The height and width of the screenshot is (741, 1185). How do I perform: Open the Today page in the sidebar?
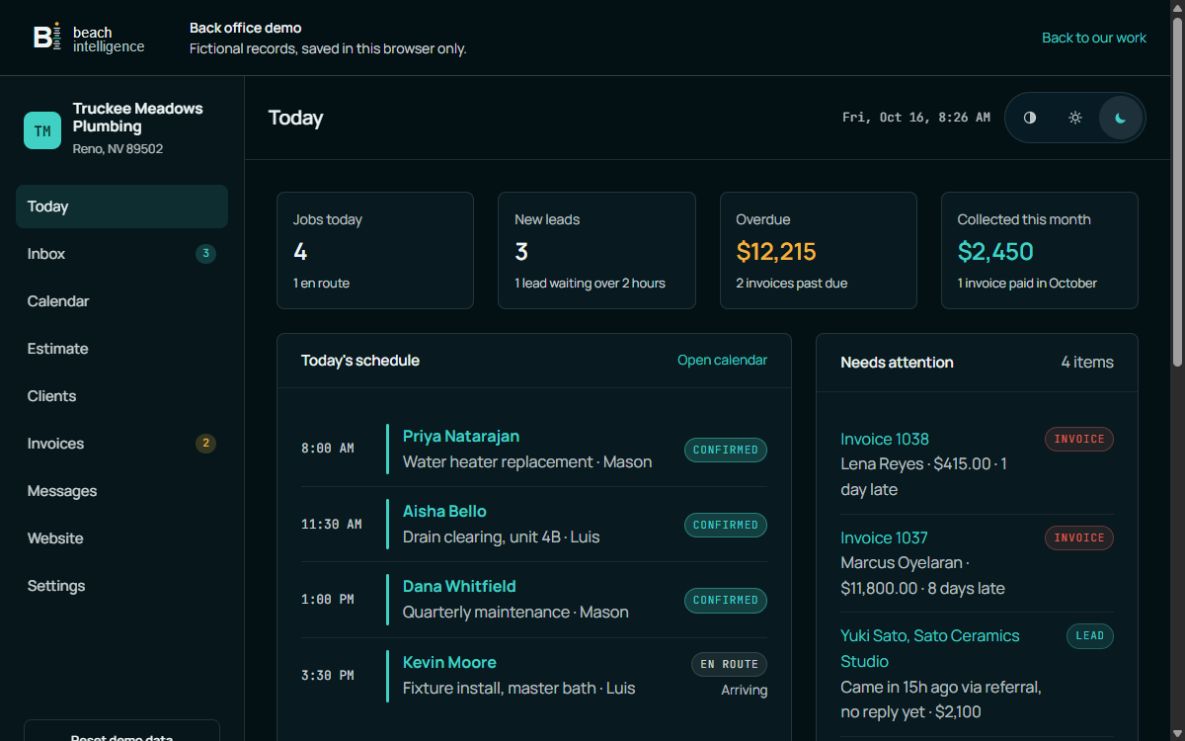pyautogui.click(x=122, y=206)
